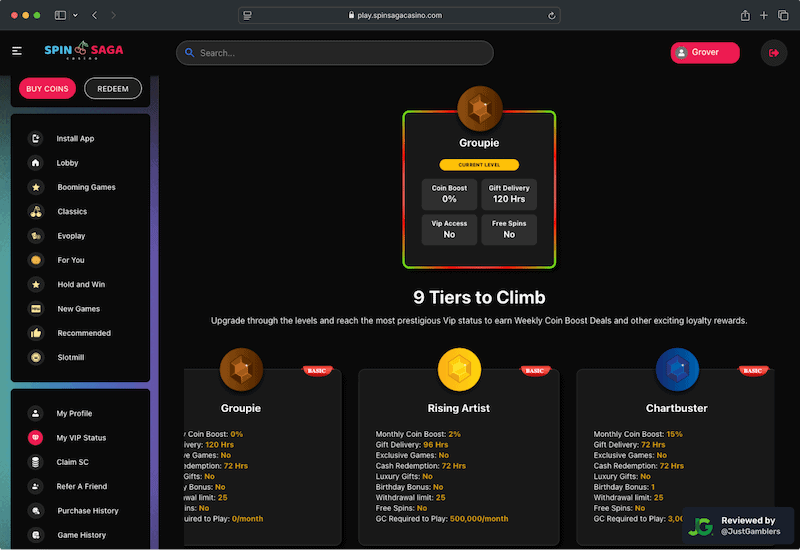The height and width of the screenshot is (550, 800).
Task: Click the Classics cherries icon
Action: coord(36,212)
